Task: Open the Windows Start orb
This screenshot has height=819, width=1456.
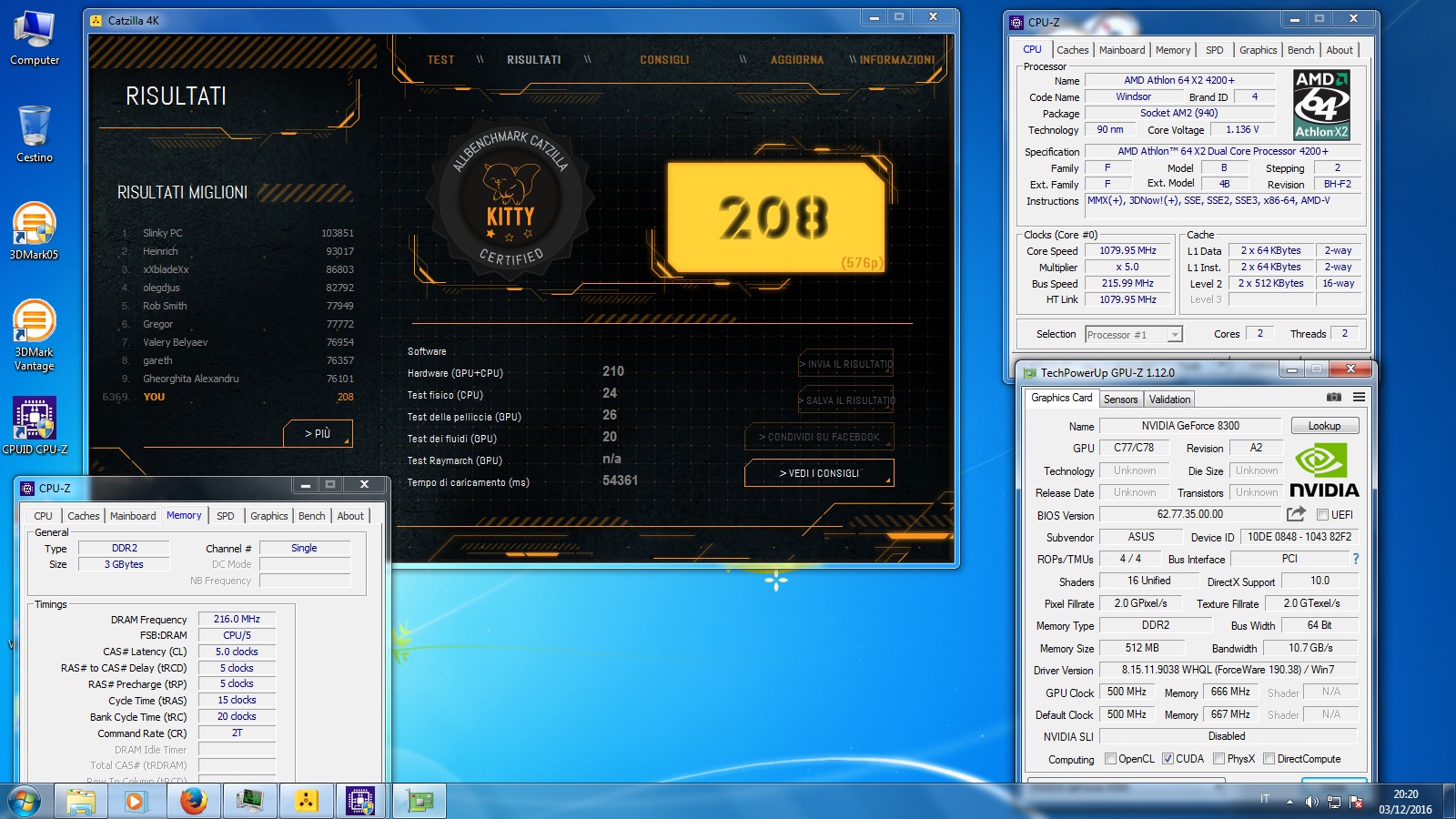Action: (x=25, y=802)
